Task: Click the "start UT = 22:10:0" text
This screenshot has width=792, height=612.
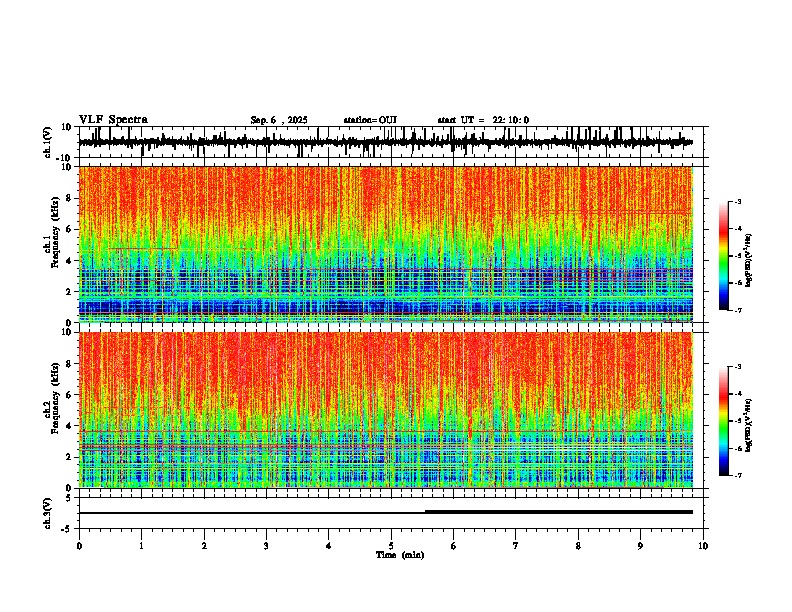Action: [483, 120]
